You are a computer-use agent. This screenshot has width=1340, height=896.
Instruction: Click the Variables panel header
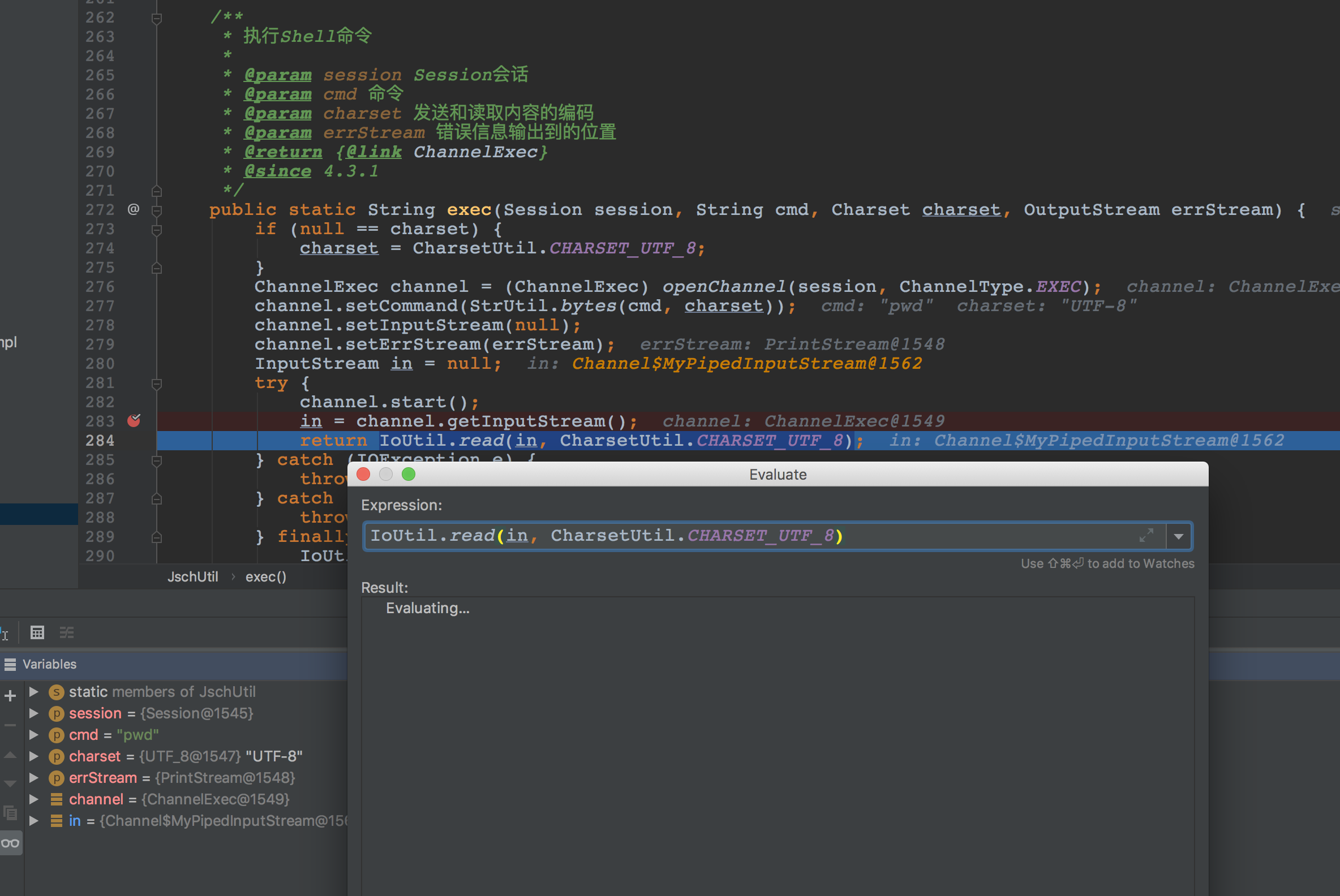49,664
